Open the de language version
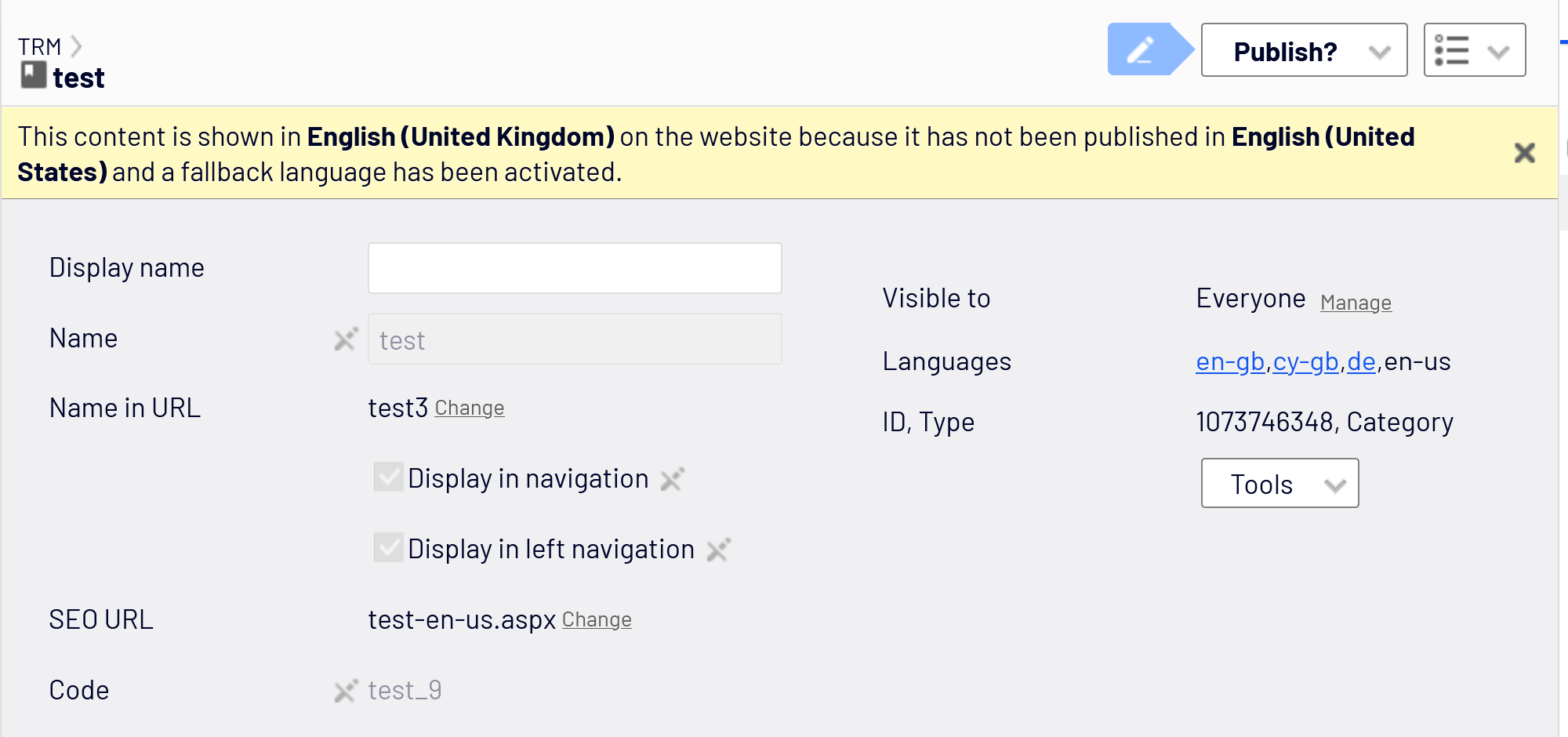 point(1361,361)
